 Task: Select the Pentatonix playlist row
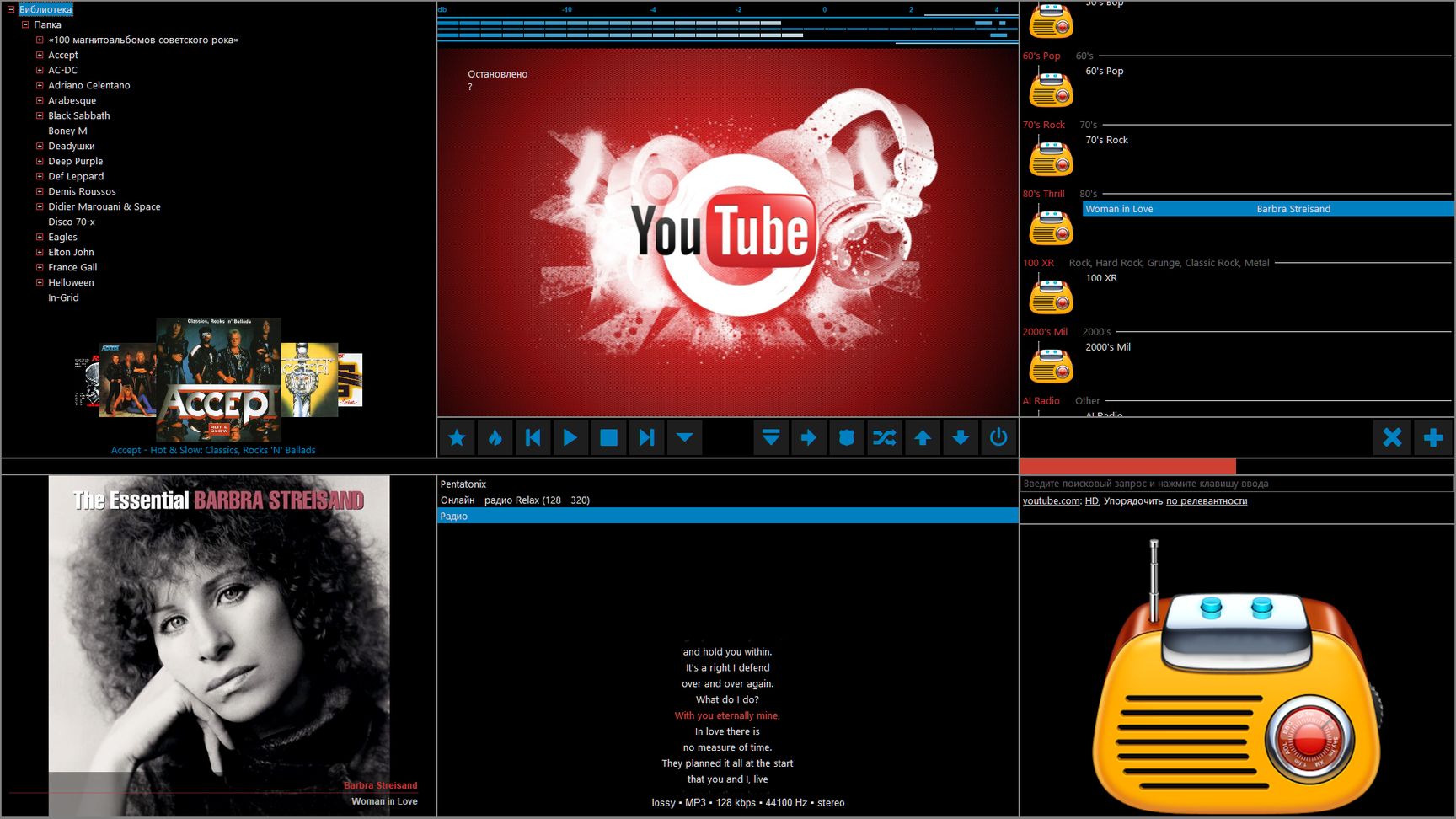click(728, 484)
